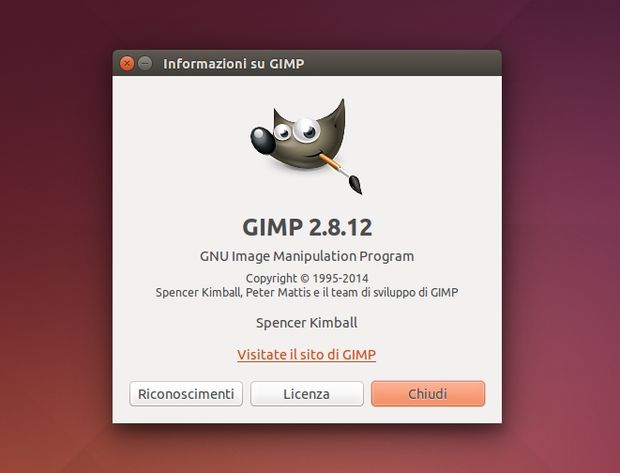
Task: Click the Informazioni su GIMP title bar
Action: click(307, 63)
